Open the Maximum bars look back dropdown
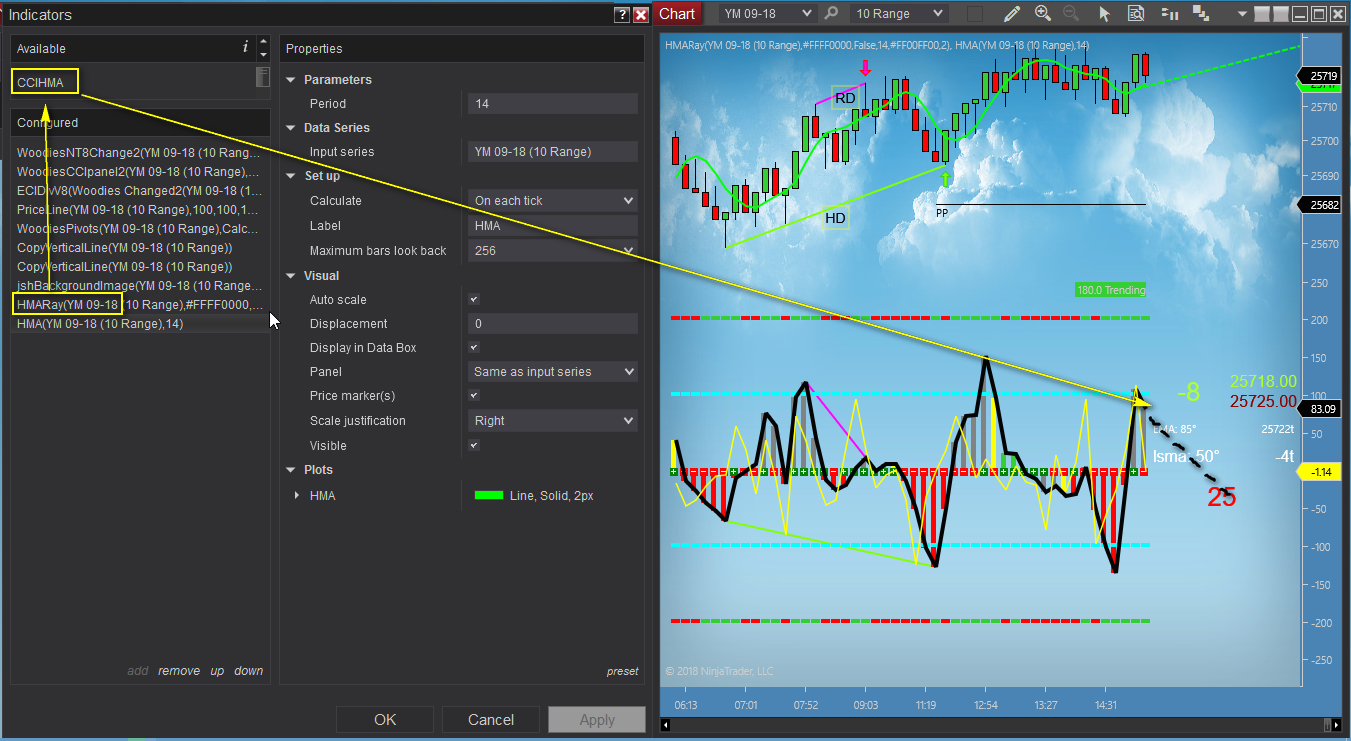This screenshot has height=741, width=1351. point(553,250)
